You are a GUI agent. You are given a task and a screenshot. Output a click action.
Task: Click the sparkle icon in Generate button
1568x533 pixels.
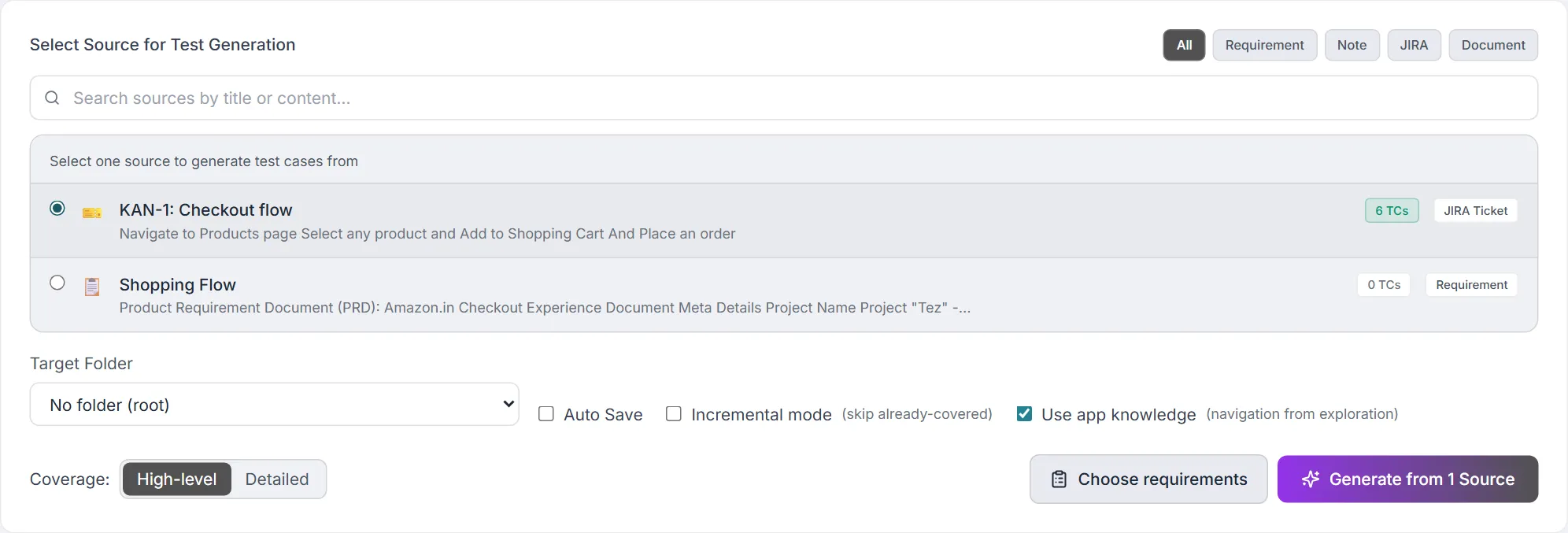click(1311, 479)
